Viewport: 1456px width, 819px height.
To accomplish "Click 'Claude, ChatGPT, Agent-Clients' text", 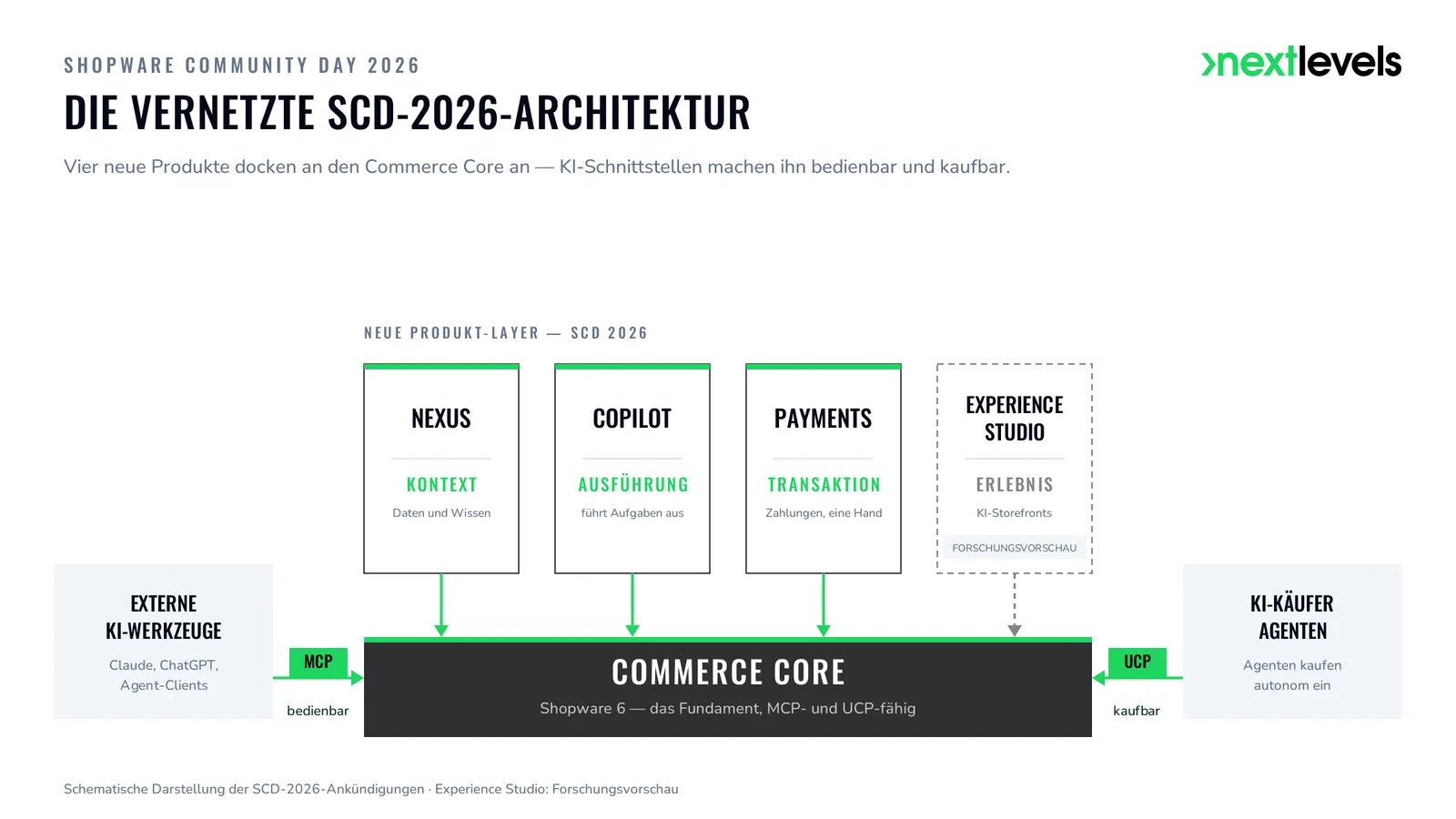I will click(x=164, y=675).
